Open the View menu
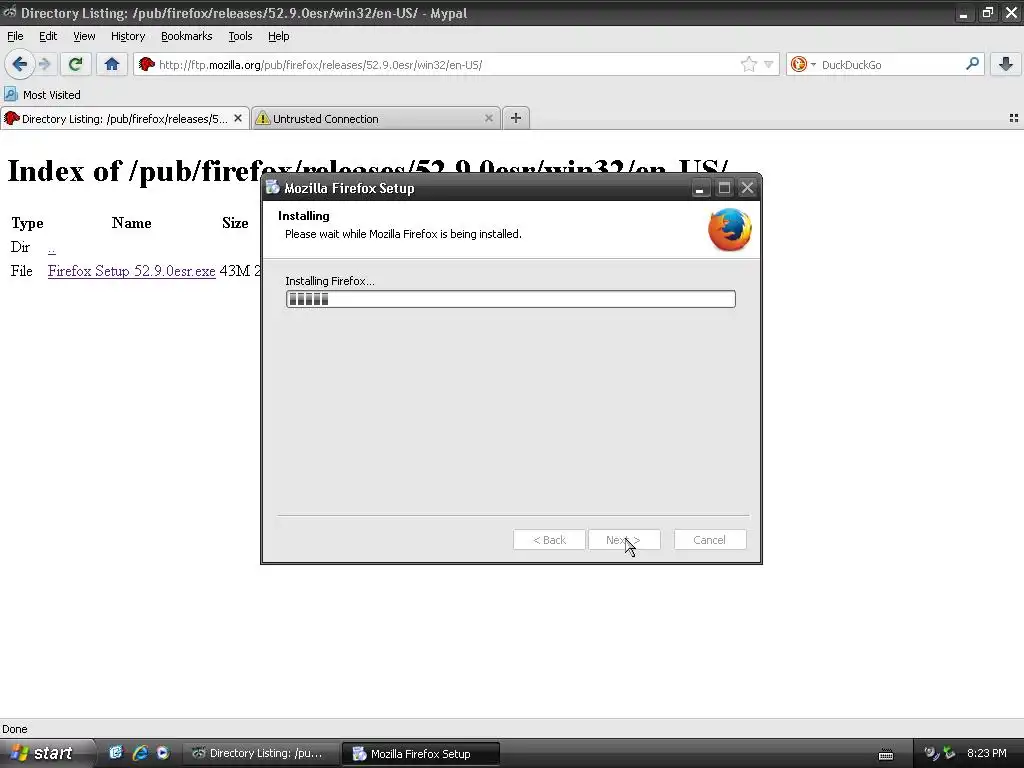Viewport: 1024px width, 768px height. pos(84,36)
